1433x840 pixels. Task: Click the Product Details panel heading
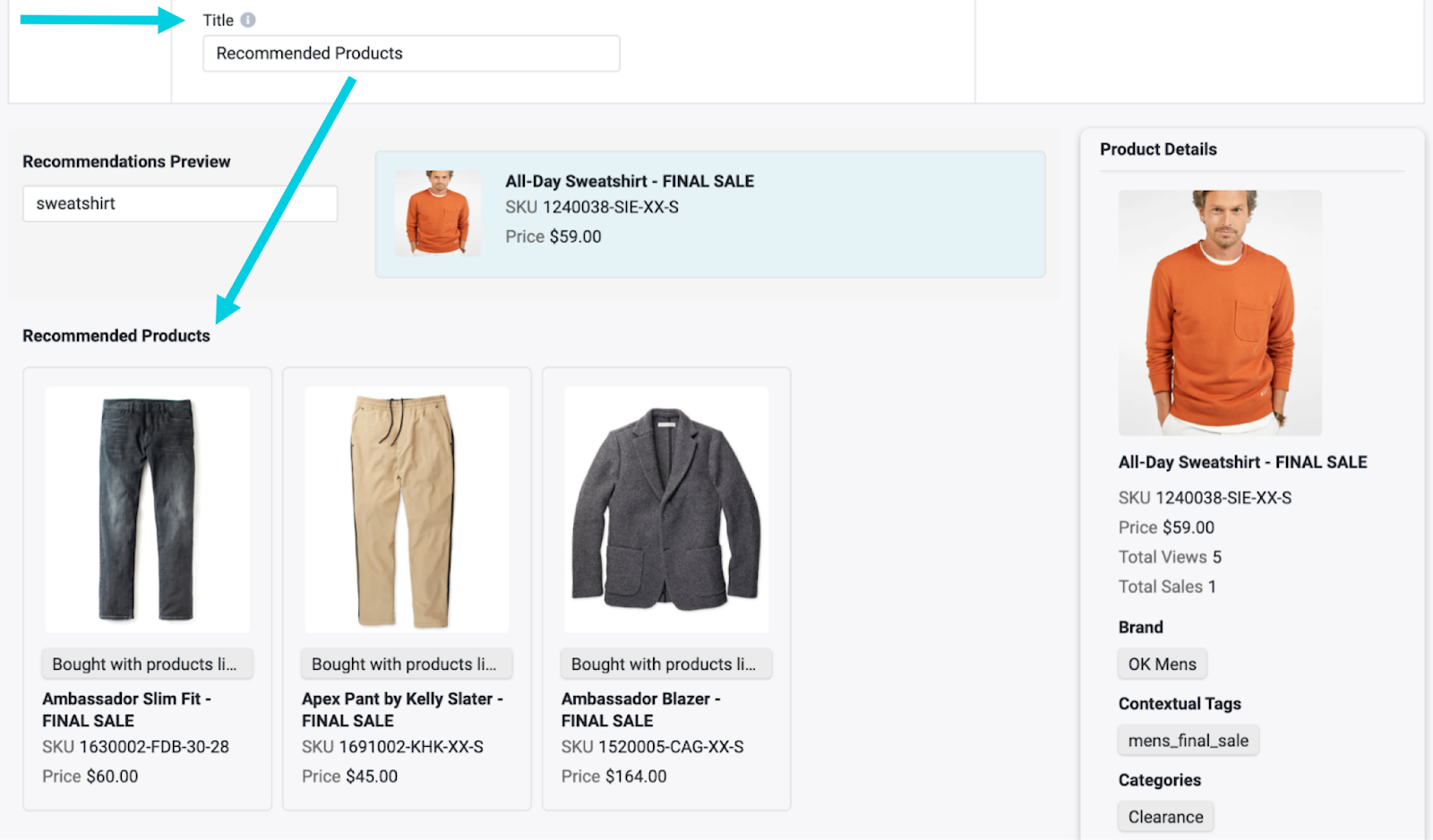pyautogui.click(x=1158, y=149)
